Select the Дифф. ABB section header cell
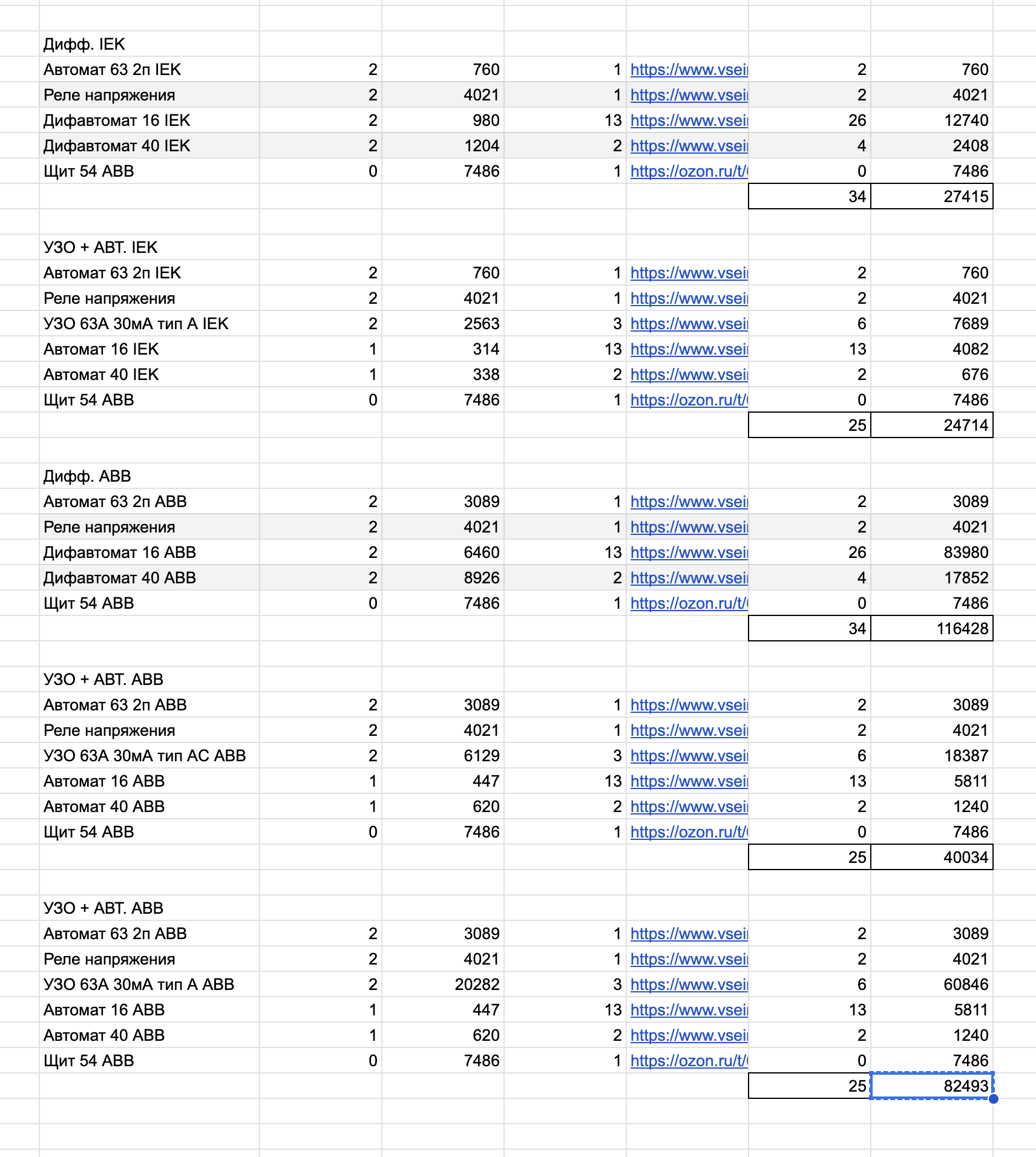Viewport: 1036px width, 1157px height. click(x=149, y=476)
